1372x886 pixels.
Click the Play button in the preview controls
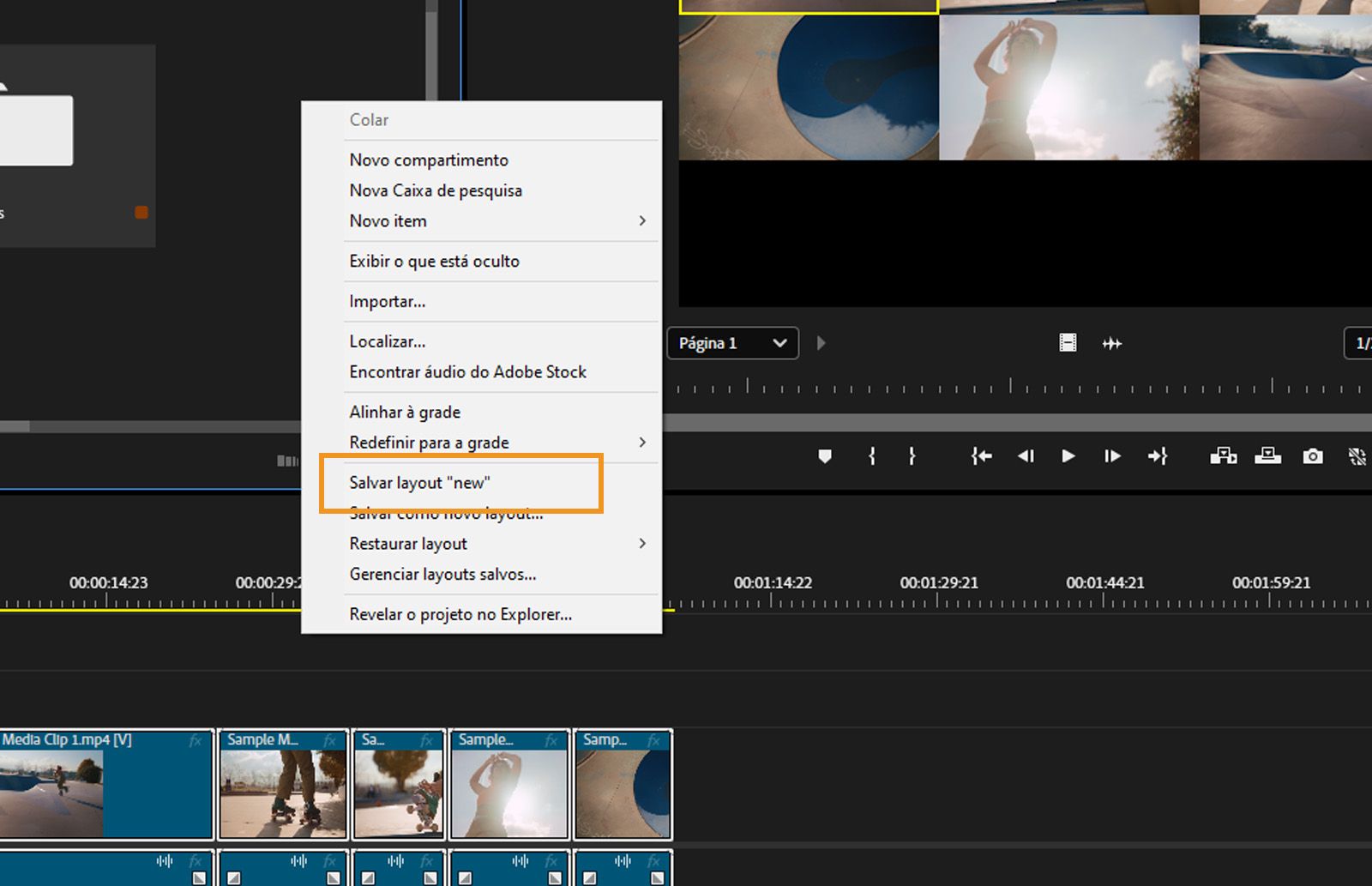1068,456
